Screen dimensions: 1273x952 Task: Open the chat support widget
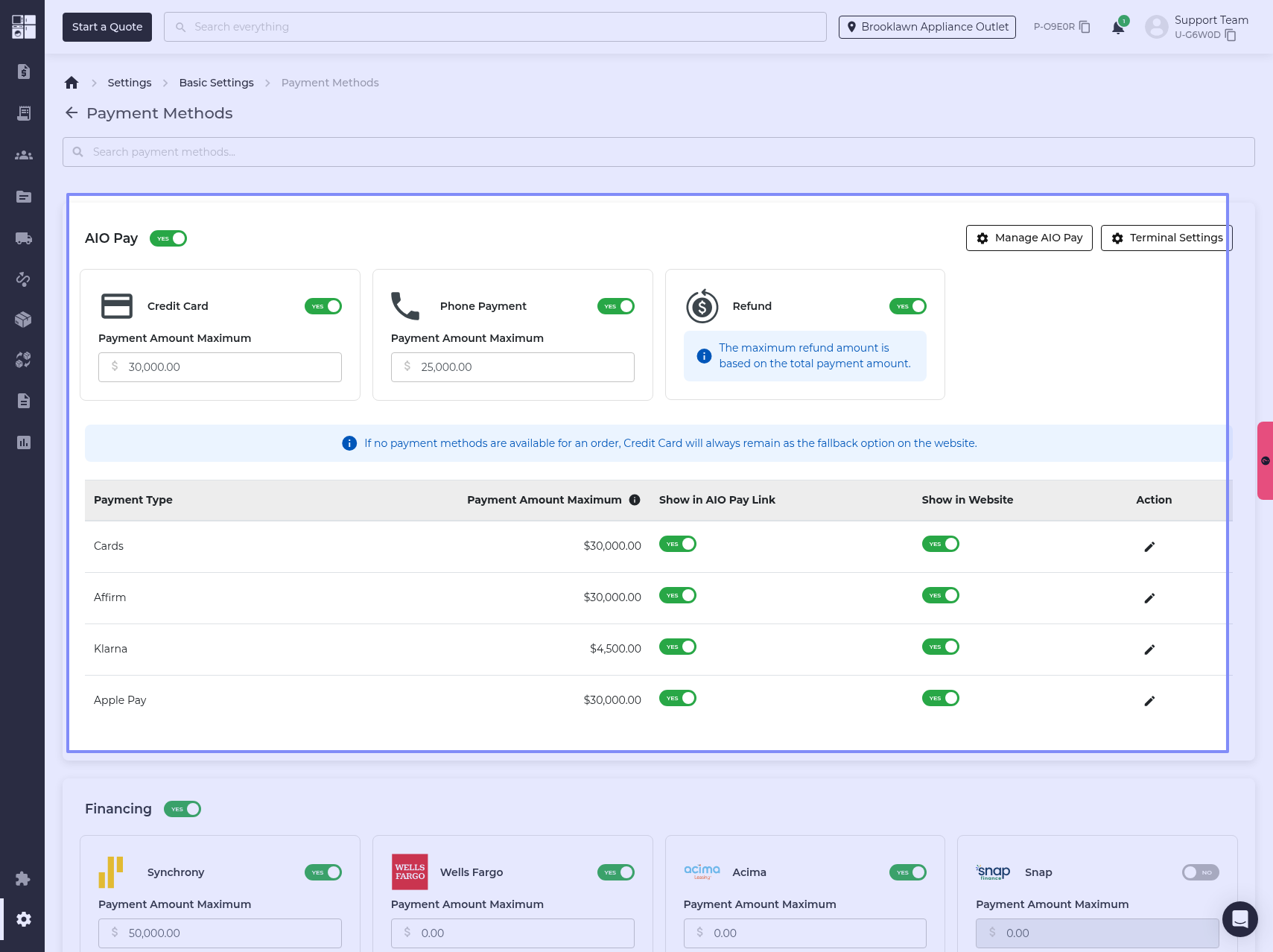click(x=1239, y=918)
